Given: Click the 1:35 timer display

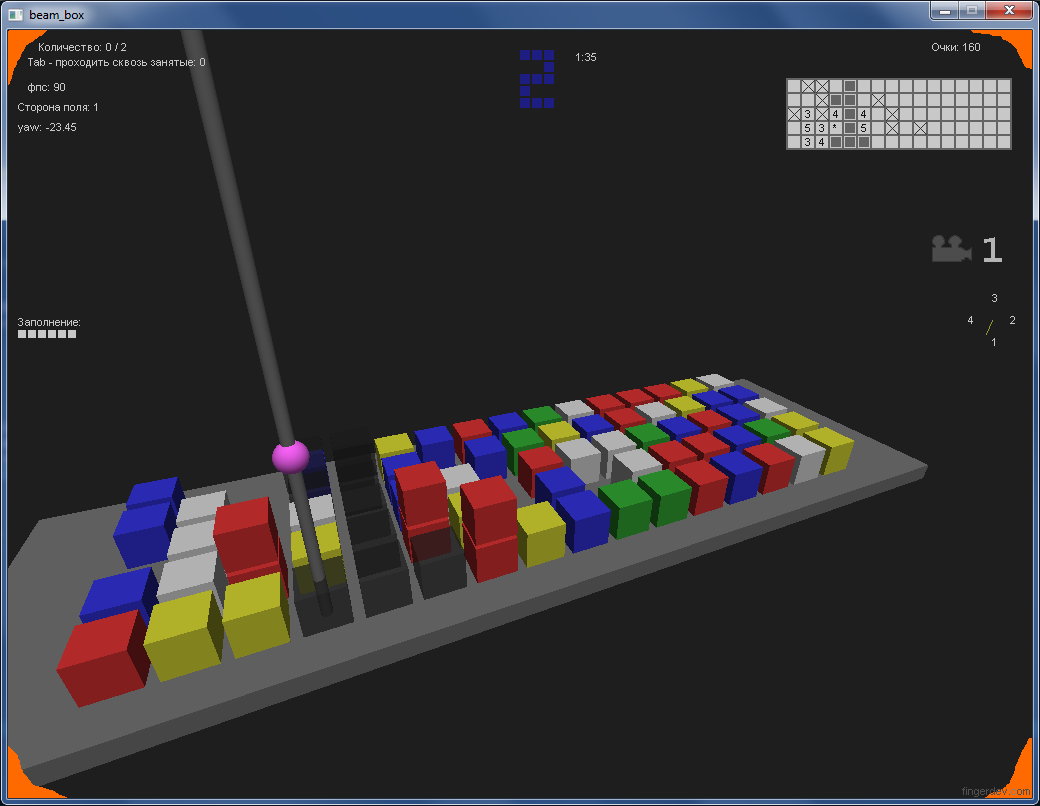Looking at the screenshot, I should 586,57.
